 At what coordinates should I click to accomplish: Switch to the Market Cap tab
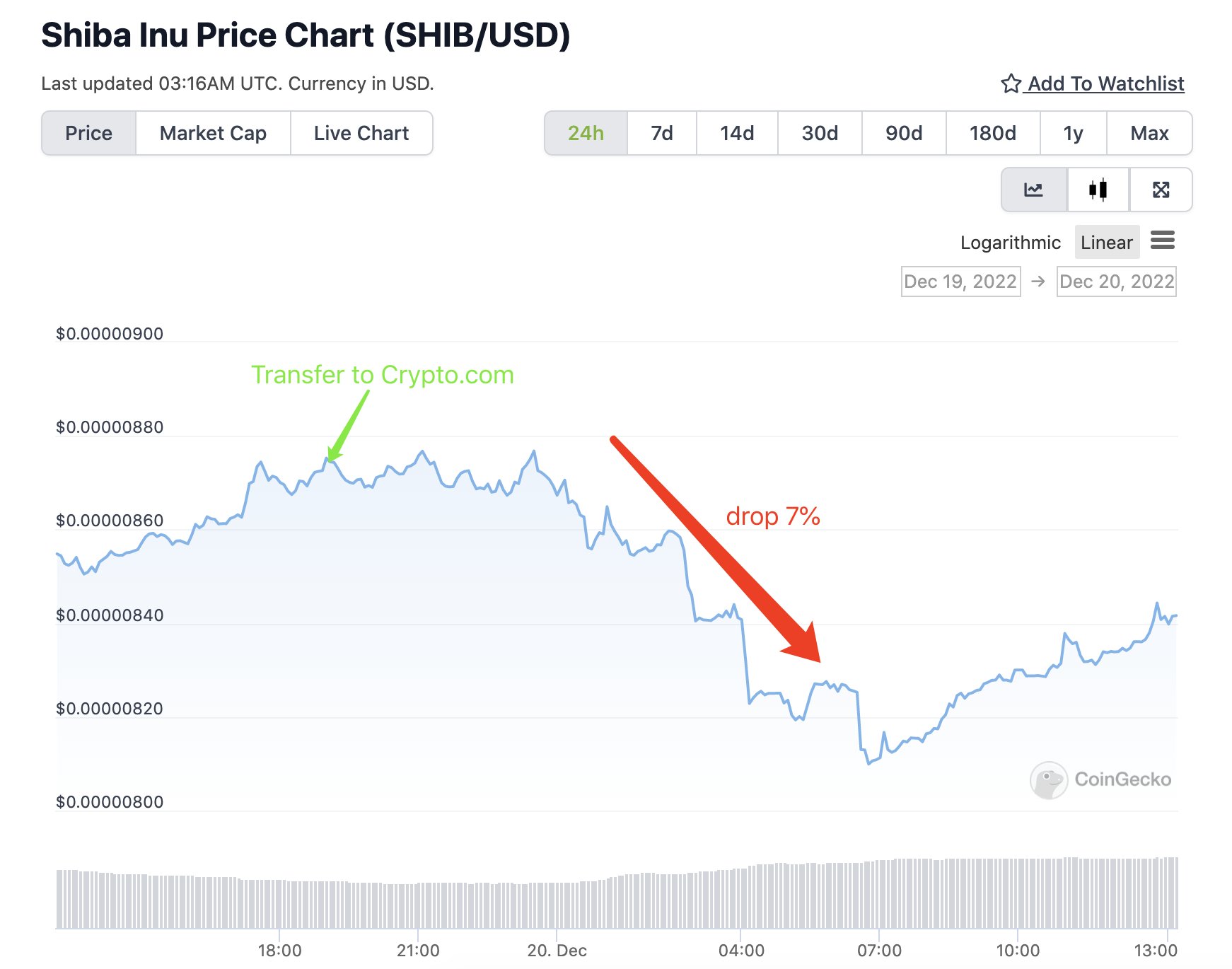213,132
